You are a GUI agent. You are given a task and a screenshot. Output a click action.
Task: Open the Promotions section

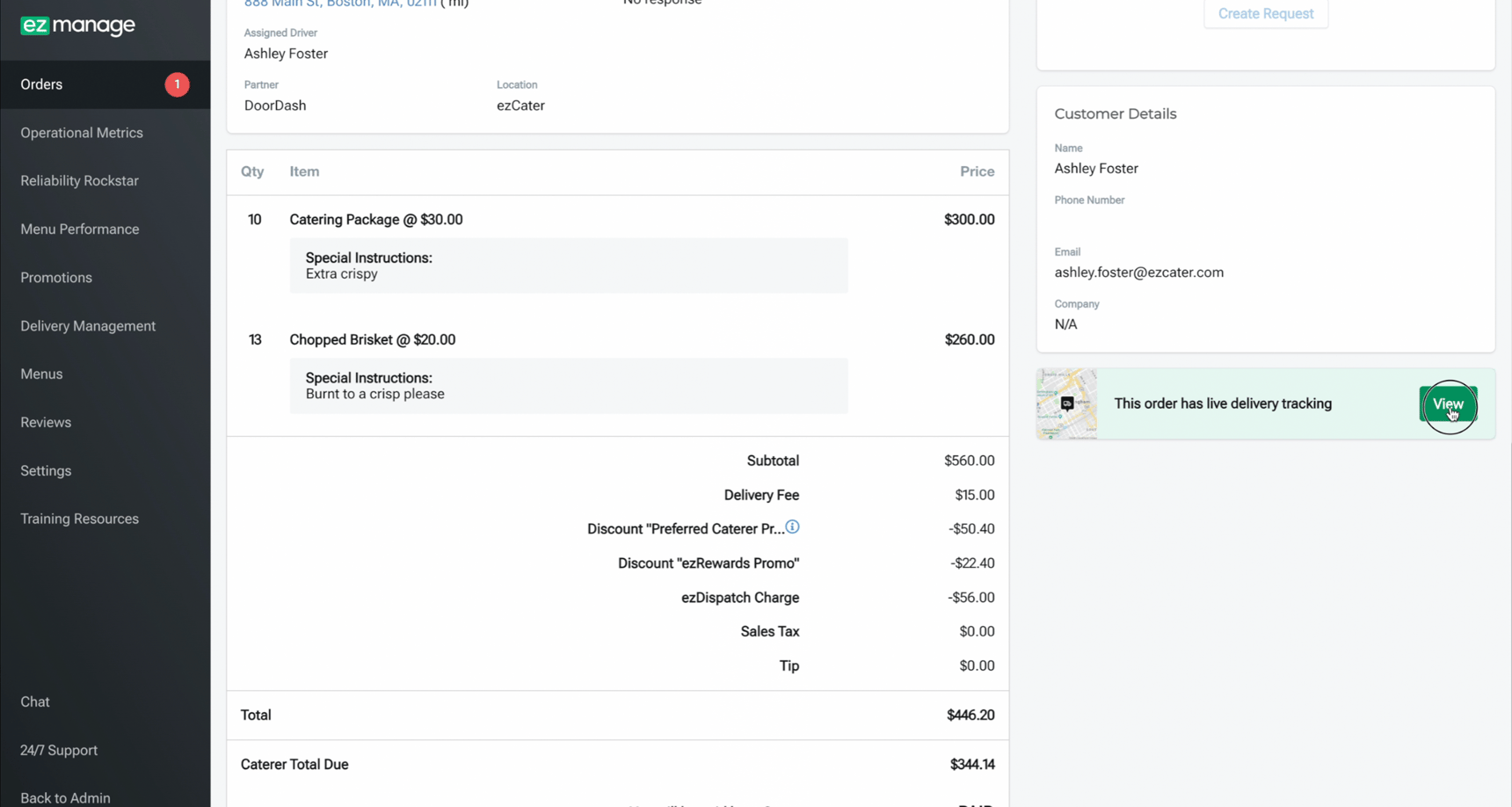click(55, 277)
